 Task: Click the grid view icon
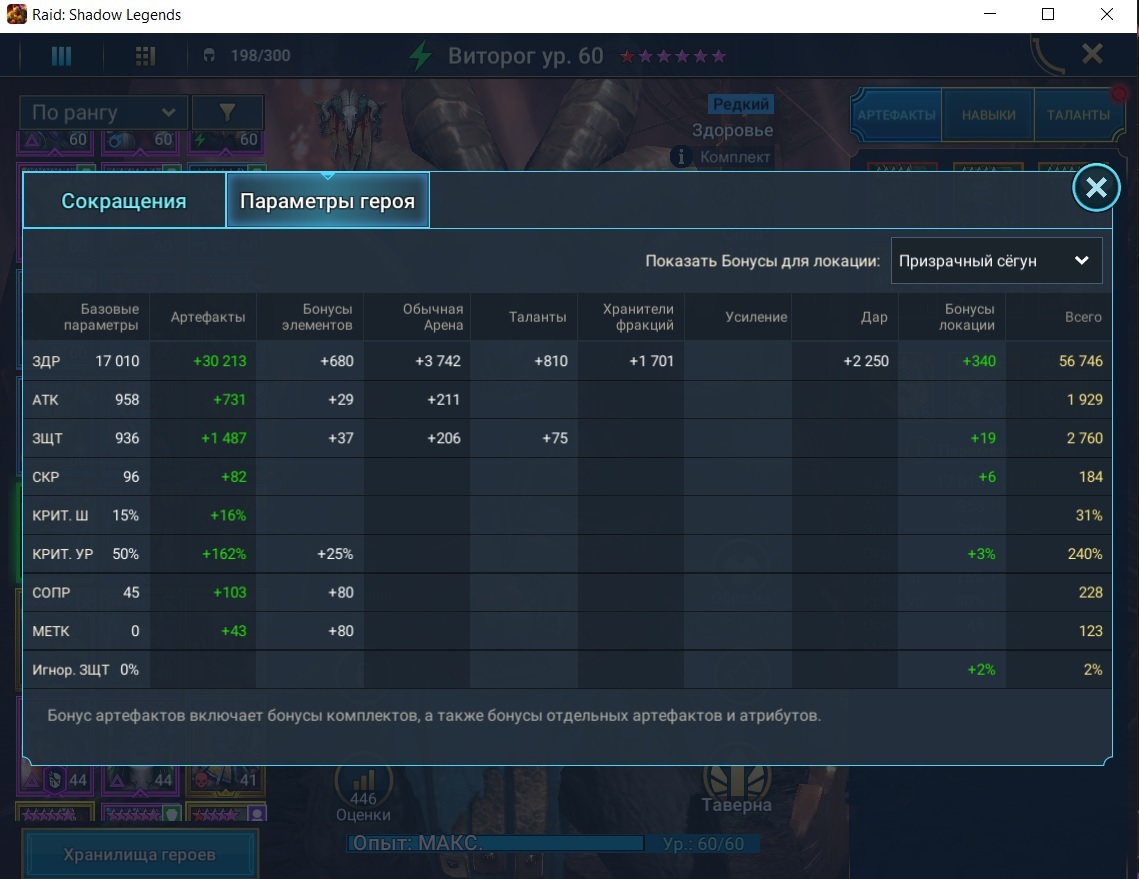145,56
